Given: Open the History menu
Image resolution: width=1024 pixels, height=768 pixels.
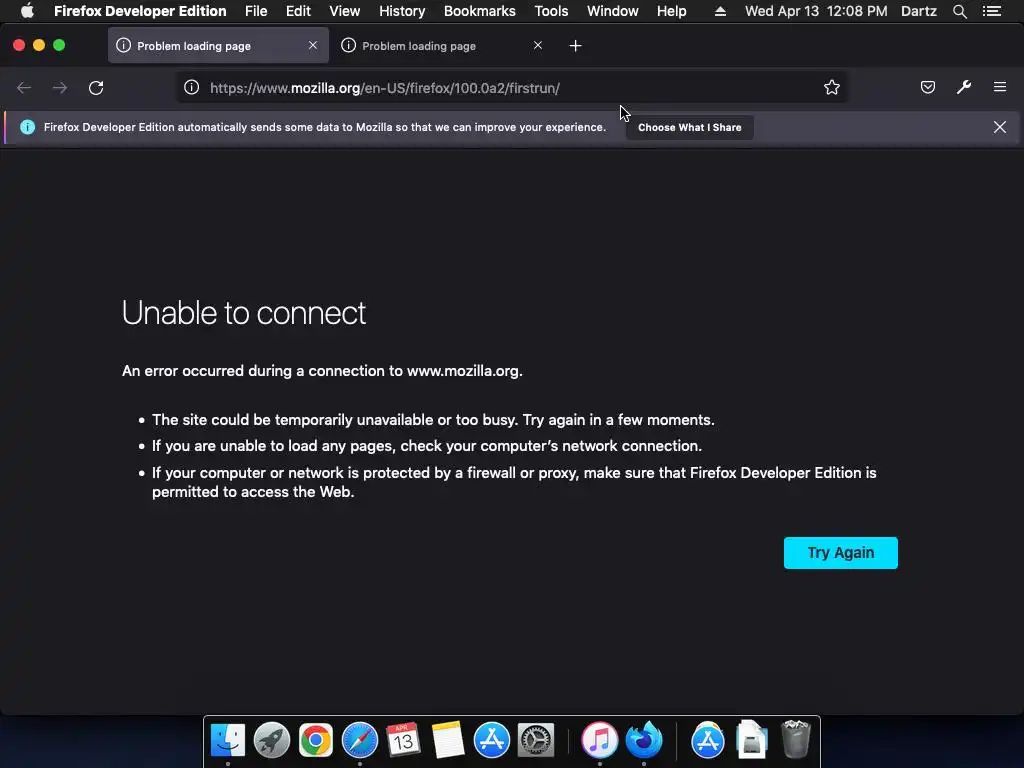Looking at the screenshot, I should (x=402, y=11).
